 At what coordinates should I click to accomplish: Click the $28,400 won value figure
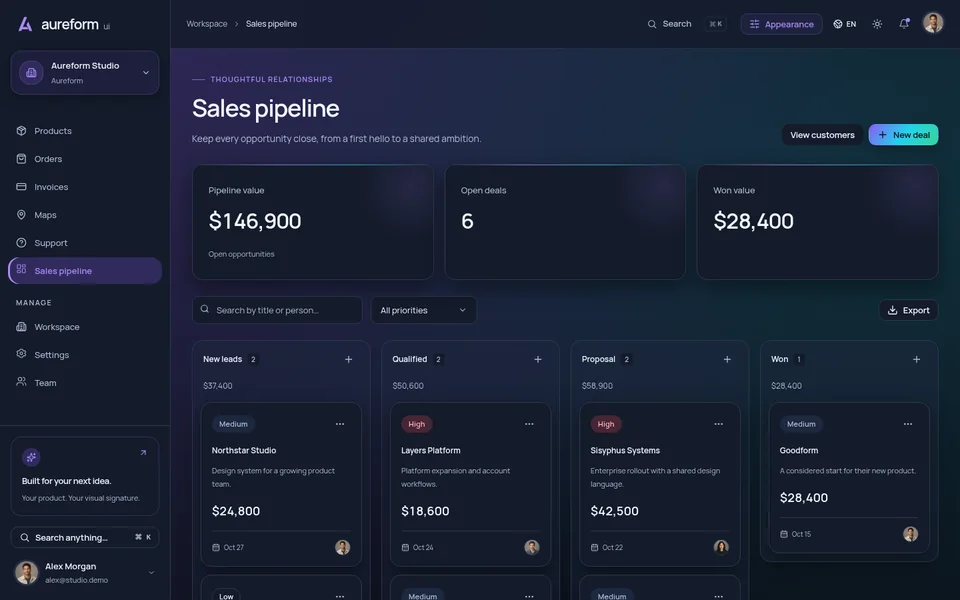(753, 221)
